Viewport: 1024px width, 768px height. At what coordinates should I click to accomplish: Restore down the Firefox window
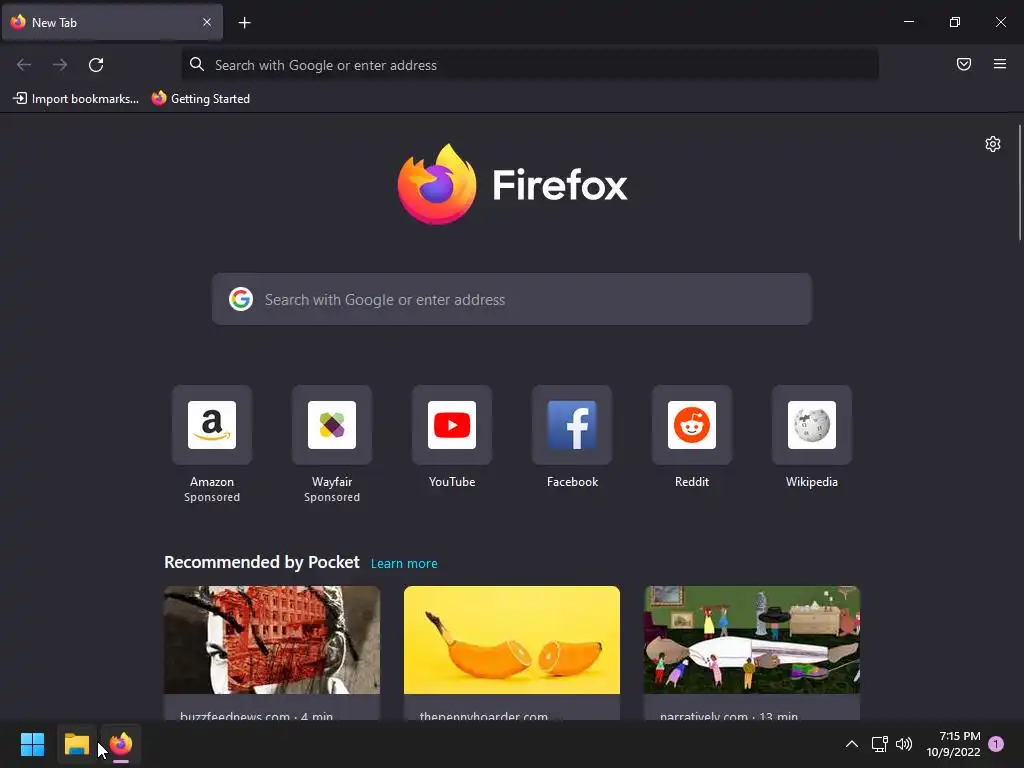click(x=955, y=22)
